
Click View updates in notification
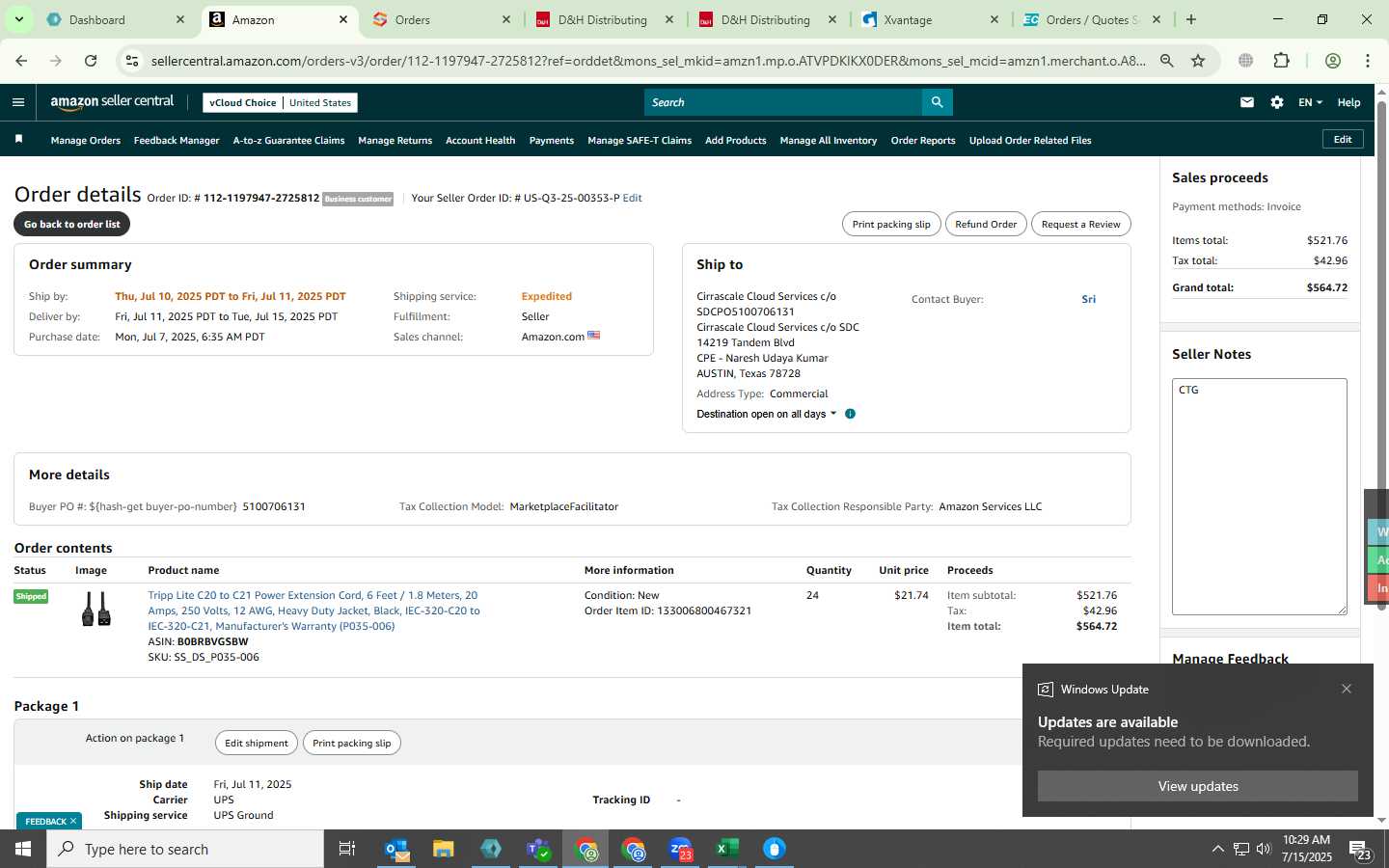1198,786
